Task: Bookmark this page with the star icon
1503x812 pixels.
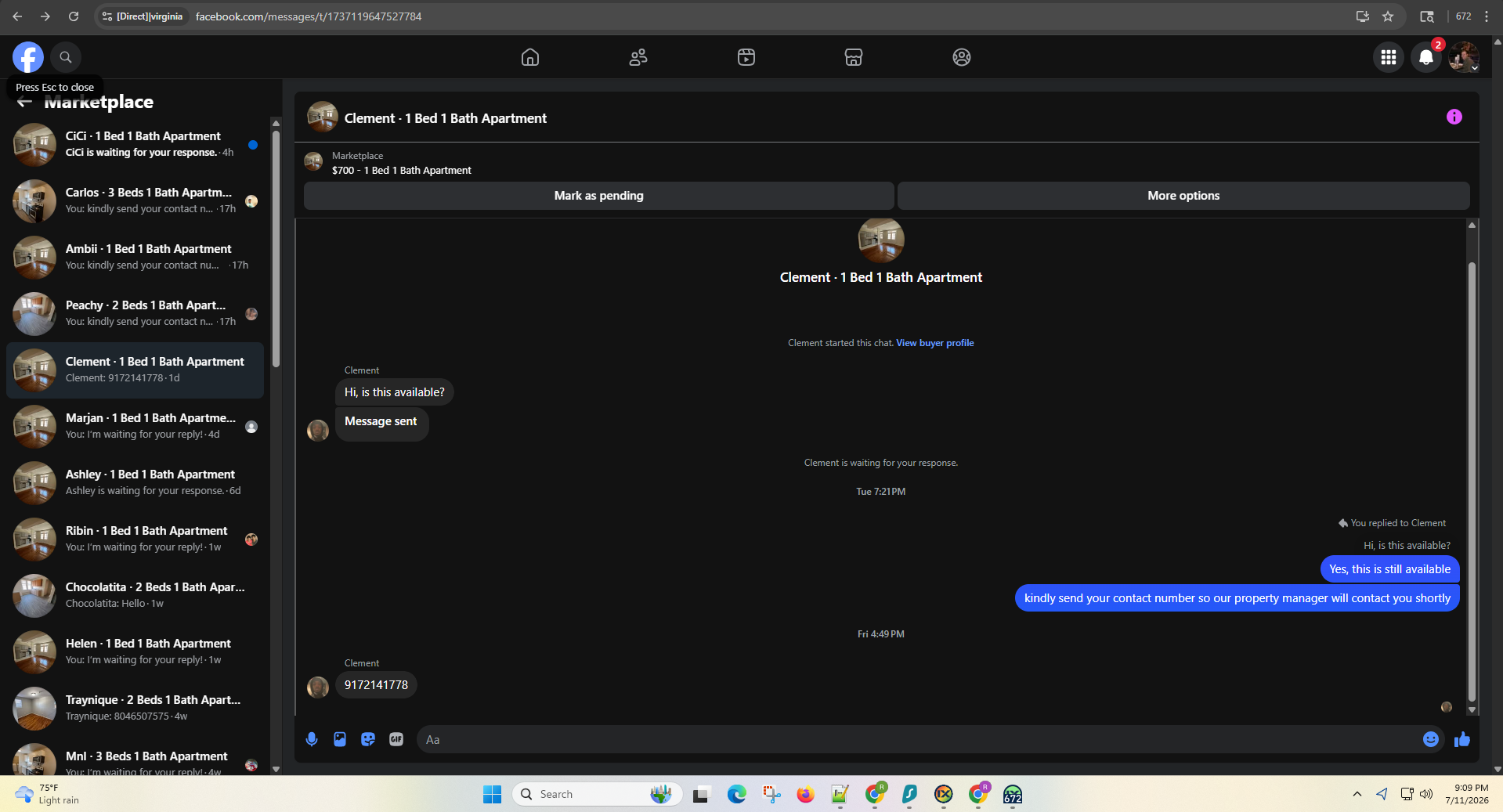Action: pos(1388,16)
